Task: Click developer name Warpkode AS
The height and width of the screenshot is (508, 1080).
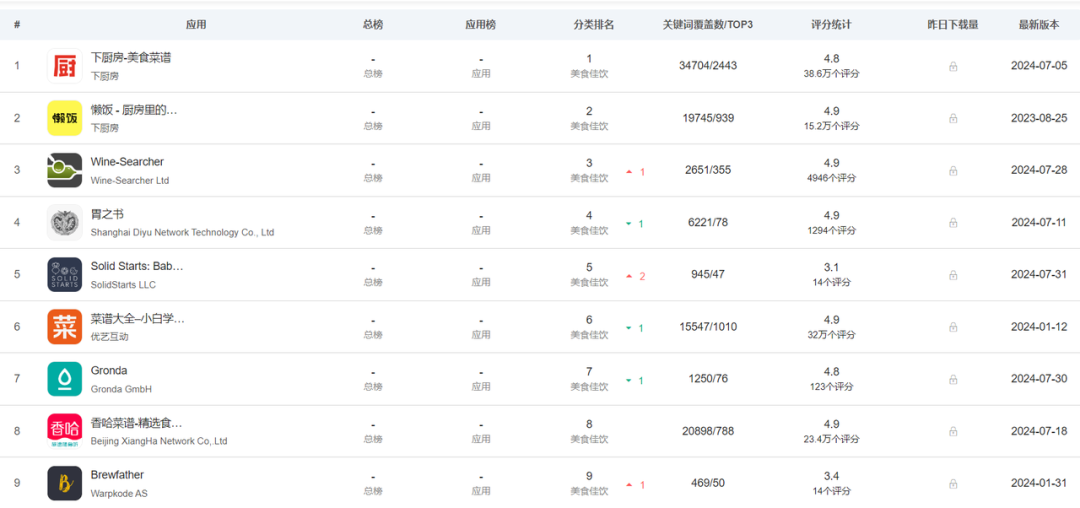Action: click(119, 494)
